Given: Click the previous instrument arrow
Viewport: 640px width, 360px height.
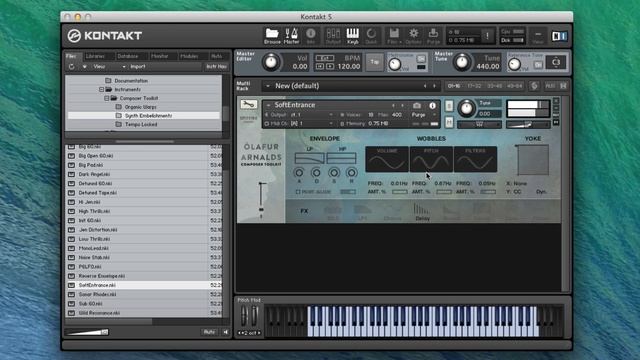Looking at the screenshot, I should (393, 105).
